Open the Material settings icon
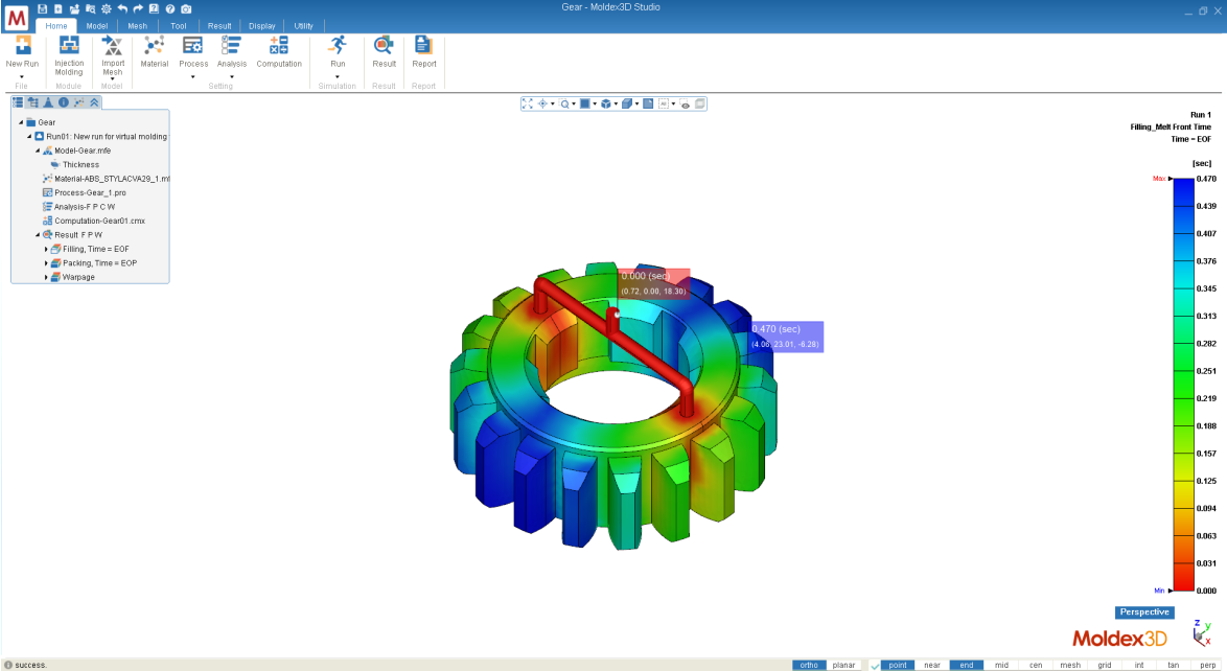 (154, 45)
